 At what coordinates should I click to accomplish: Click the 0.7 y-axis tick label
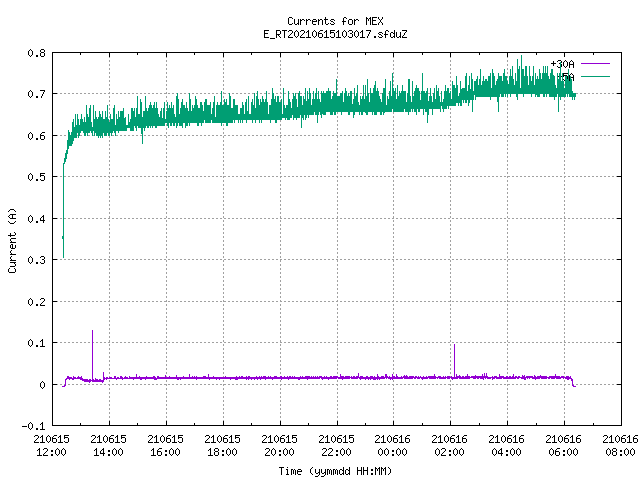(36, 94)
